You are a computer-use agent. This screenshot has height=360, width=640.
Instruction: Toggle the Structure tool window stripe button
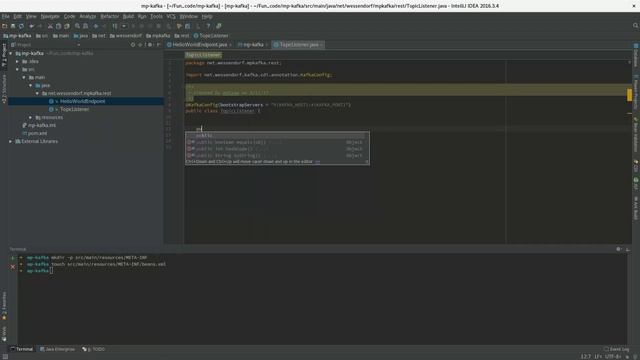pyautogui.click(x=4, y=89)
